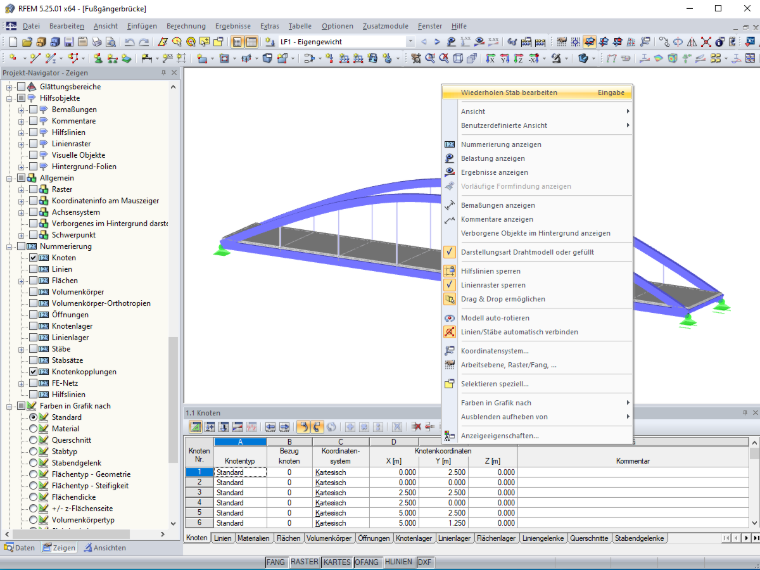Switch to the Ansichten navigator tab
The height and width of the screenshot is (570, 760).
105,548
